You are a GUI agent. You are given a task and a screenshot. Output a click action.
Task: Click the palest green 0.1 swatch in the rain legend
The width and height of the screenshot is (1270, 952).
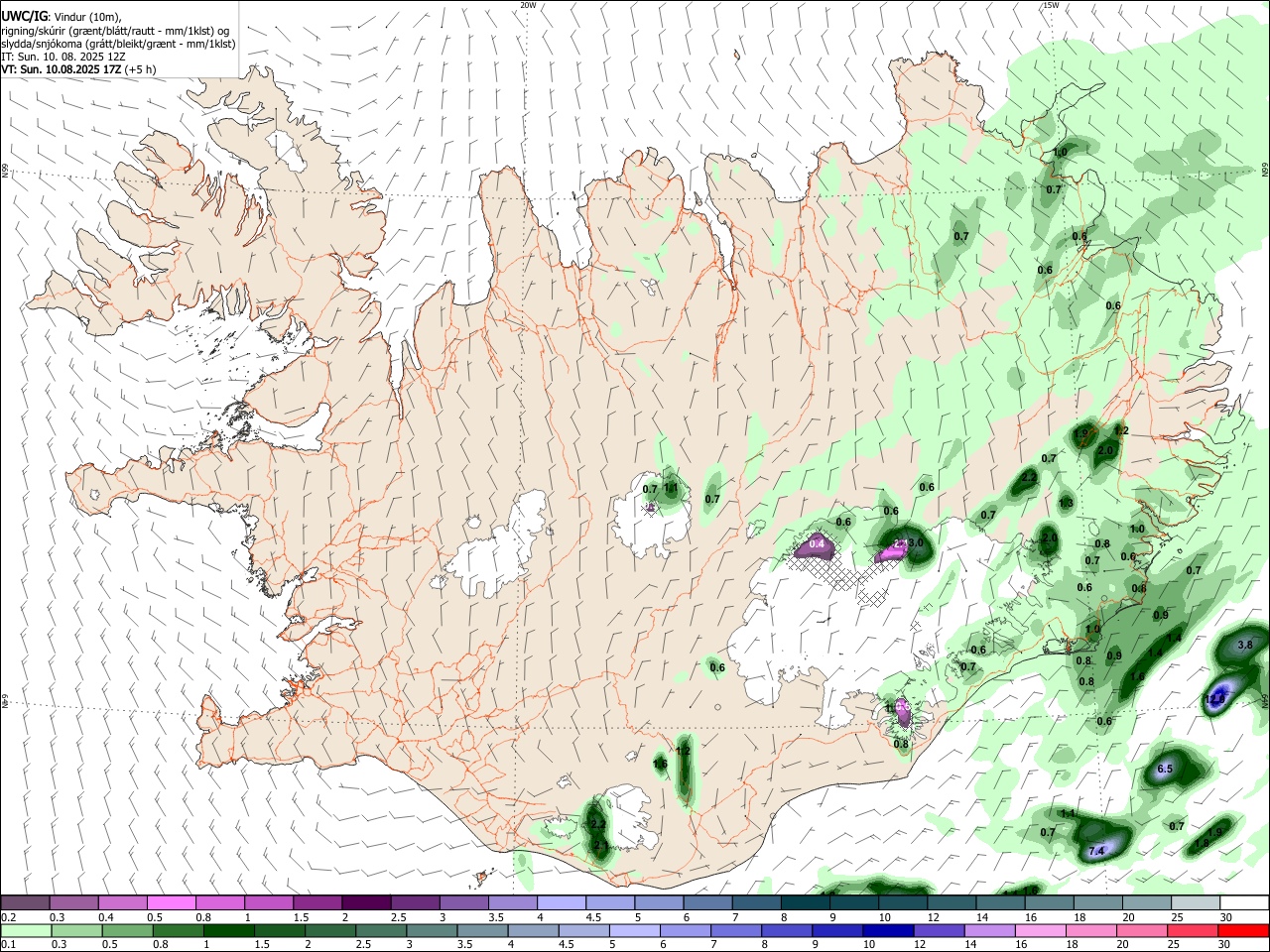27,930
